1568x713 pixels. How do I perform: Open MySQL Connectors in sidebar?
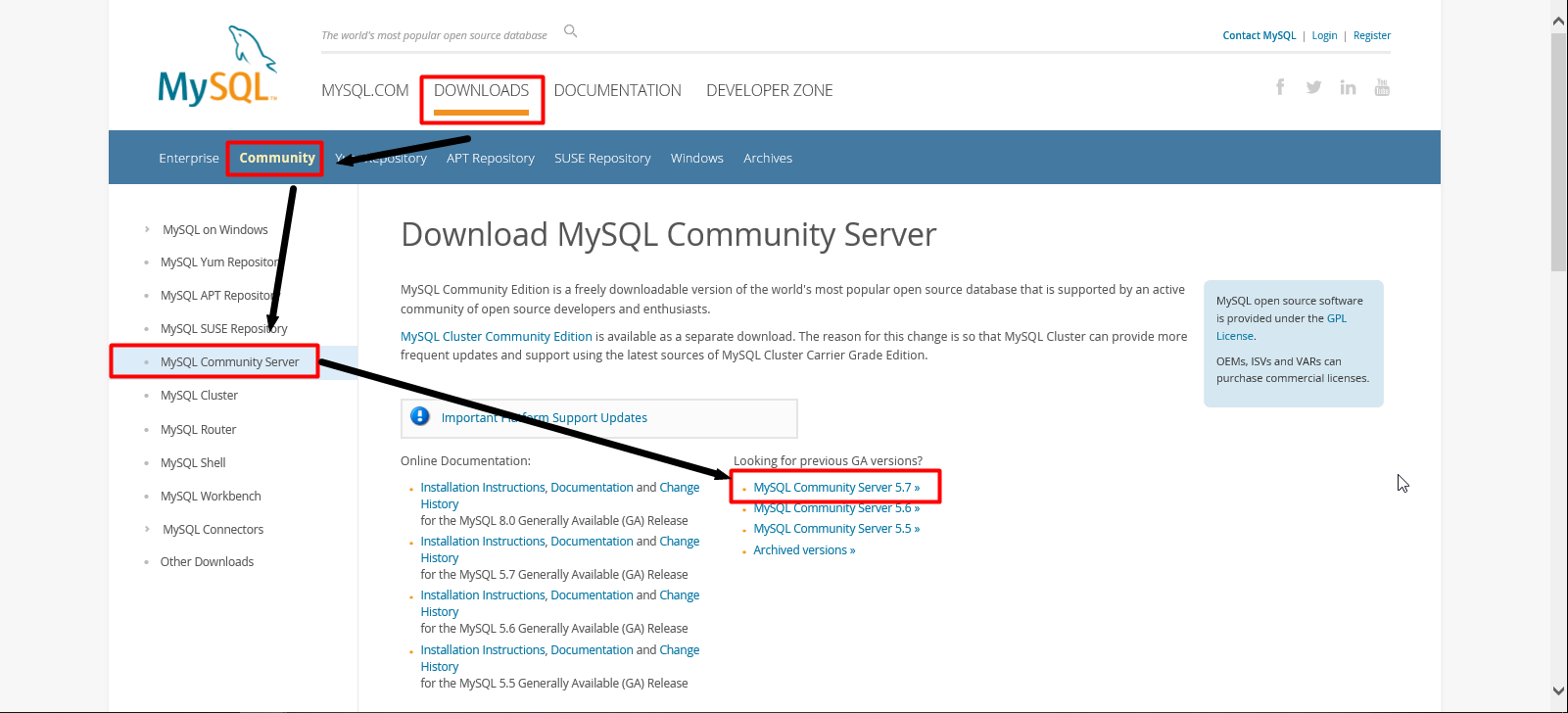[214, 529]
